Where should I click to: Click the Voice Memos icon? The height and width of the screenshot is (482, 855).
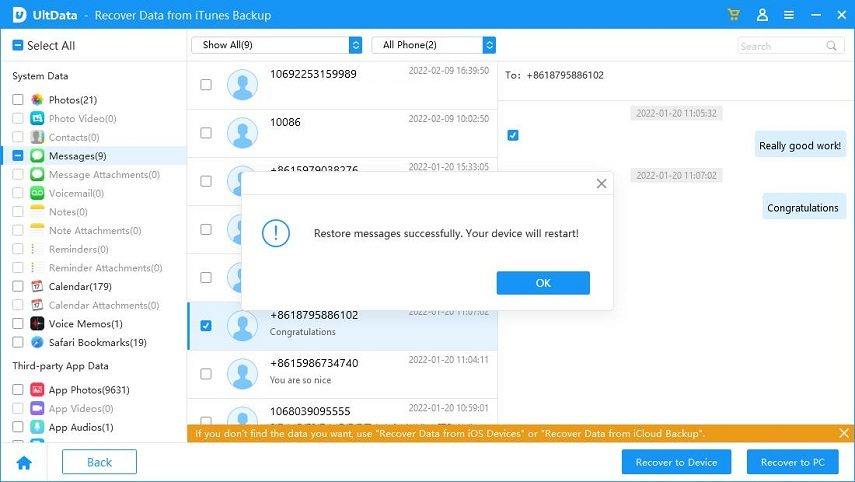(37, 323)
